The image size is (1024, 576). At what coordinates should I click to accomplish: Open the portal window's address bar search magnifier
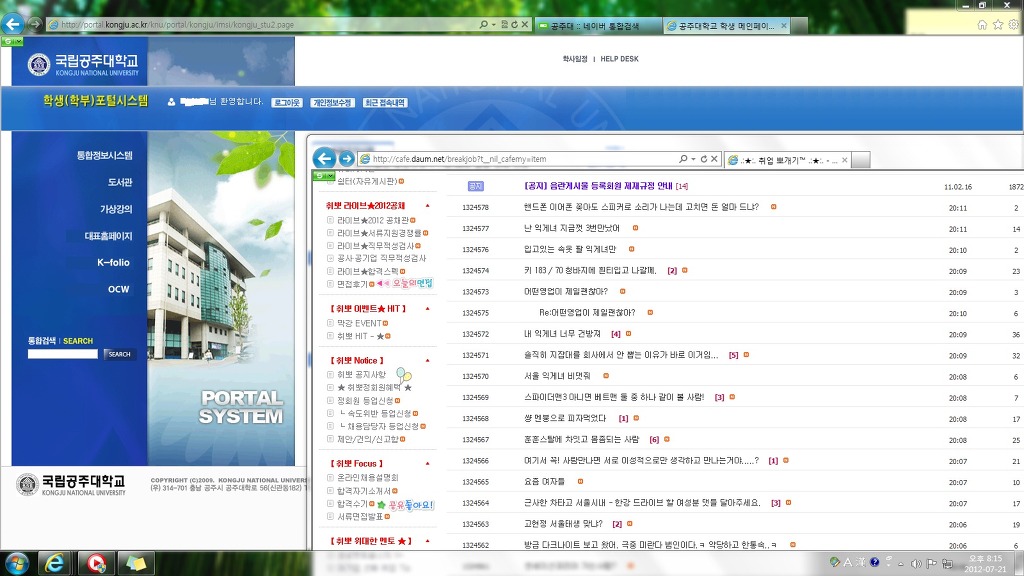pos(483,24)
